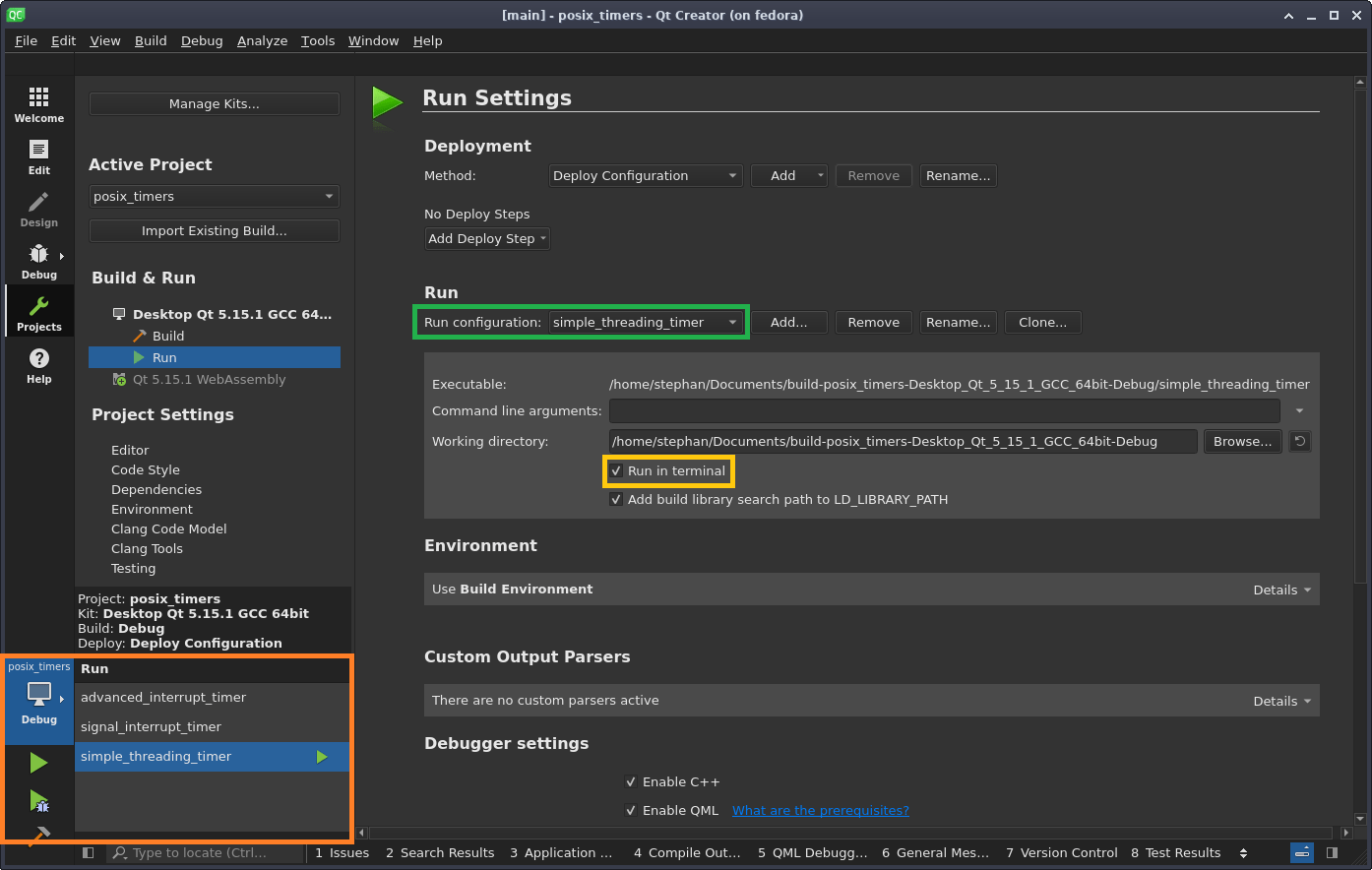Open Help mode icon
The width and height of the screenshot is (1372, 870).
coord(38,365)
